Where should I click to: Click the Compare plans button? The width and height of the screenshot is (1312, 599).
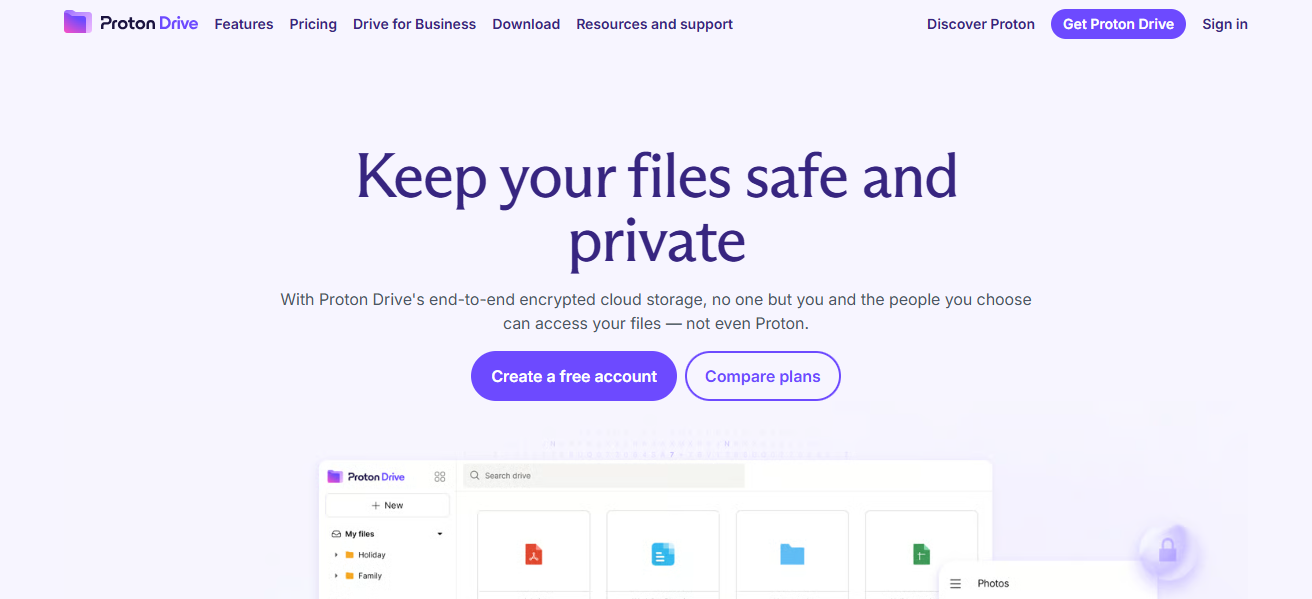pyautogui.click(x=763, y=376)
